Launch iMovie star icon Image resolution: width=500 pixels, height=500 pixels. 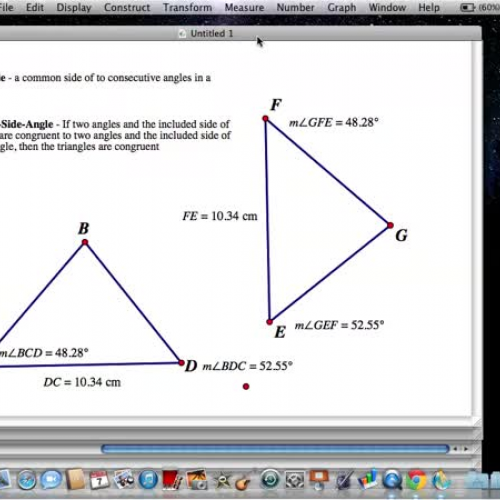point(221,481)
